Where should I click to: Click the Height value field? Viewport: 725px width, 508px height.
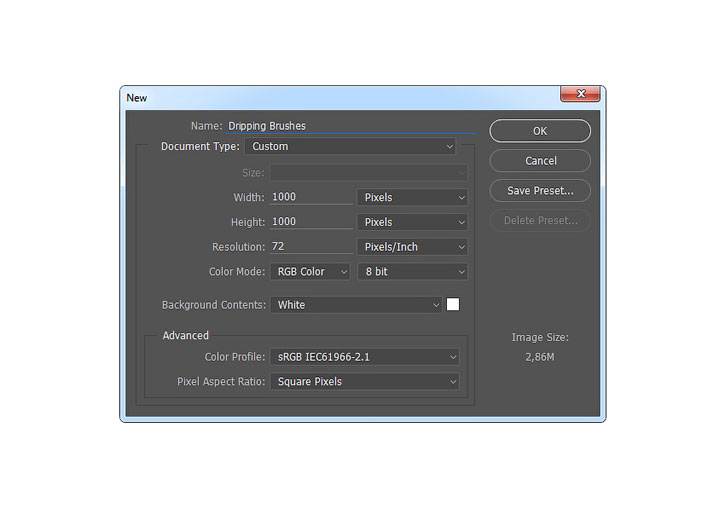(x=311, y=222)
